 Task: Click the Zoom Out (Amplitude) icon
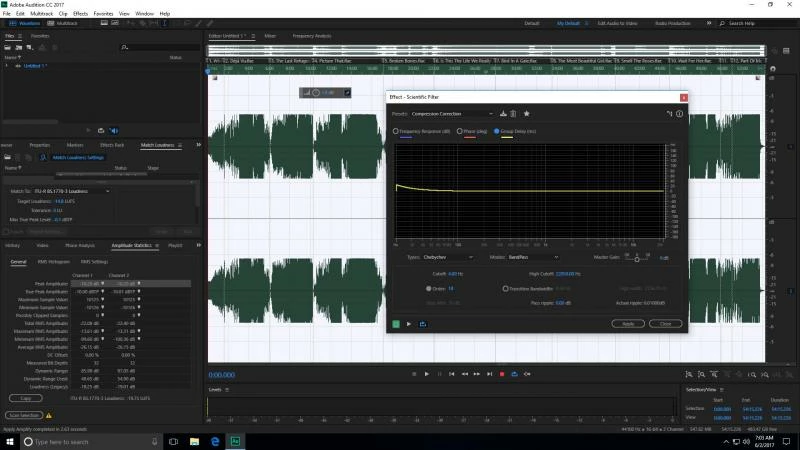(702, 374)
